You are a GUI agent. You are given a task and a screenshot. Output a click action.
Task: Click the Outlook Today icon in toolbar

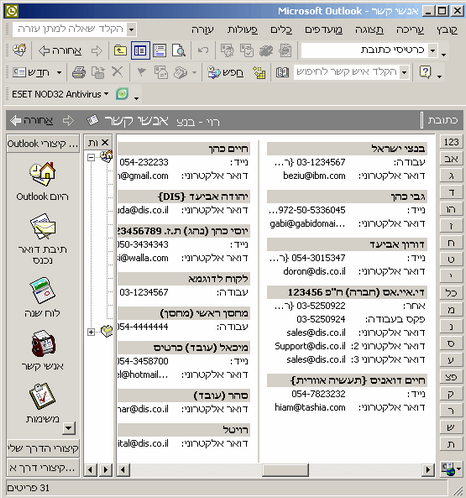[19, 50]
